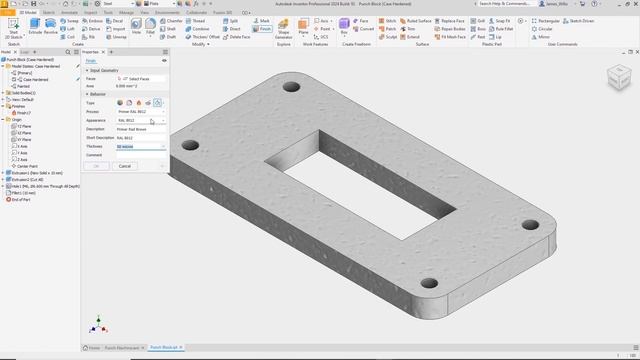Collapse the Input Geometry section
The width and height of the screenshot is (640, 360).
(87, 71)
